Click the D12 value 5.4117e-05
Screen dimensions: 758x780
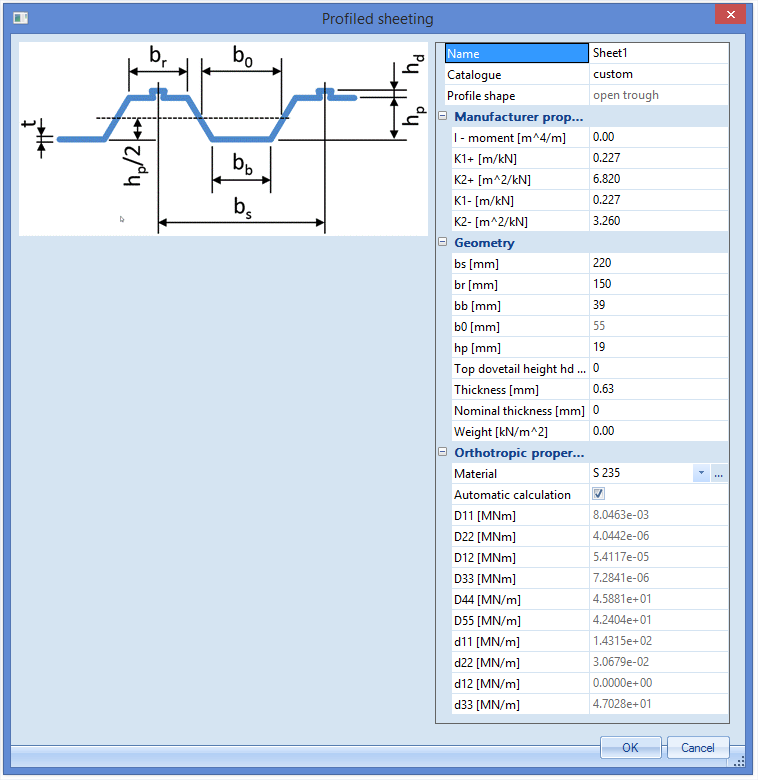(659, 557)
